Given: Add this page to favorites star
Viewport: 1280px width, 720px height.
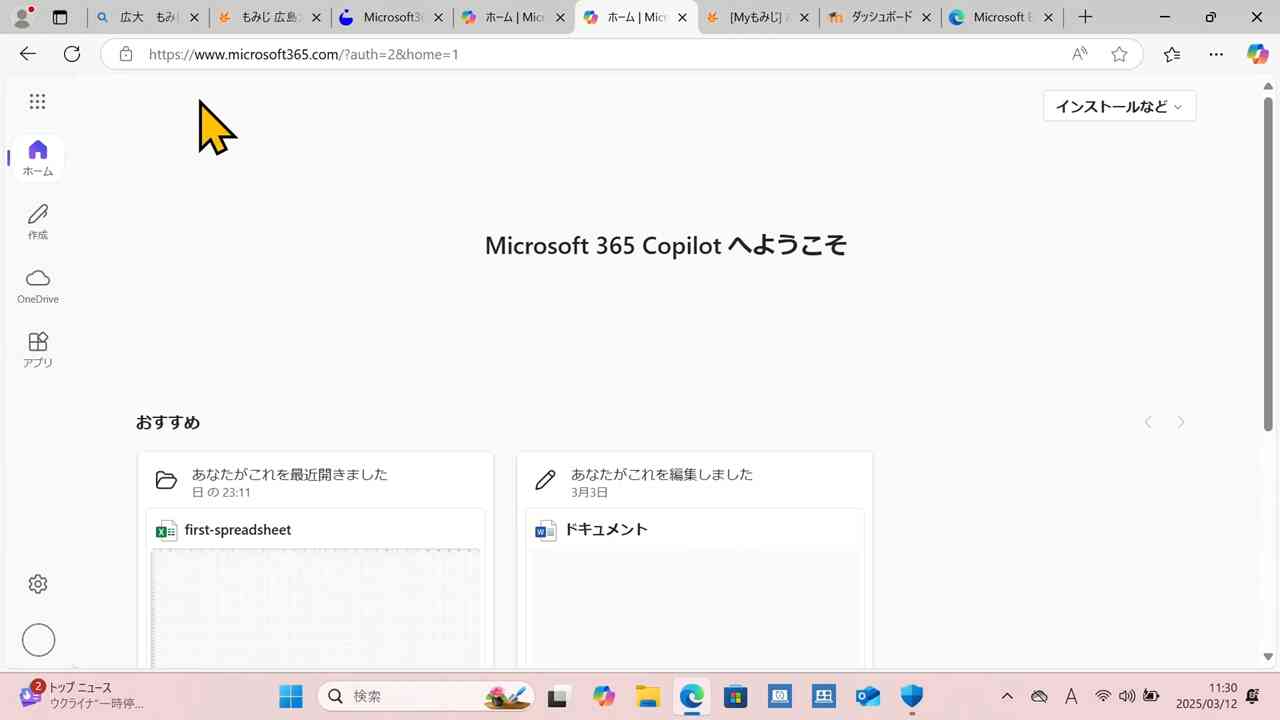Looking at the screenshot, I should click(x=1119, y=54).
